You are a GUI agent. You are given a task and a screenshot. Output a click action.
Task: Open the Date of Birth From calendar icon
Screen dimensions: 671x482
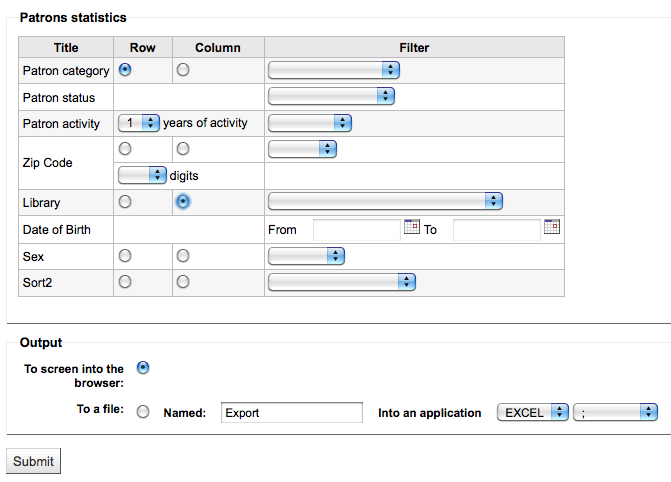[x=412, y=226]
